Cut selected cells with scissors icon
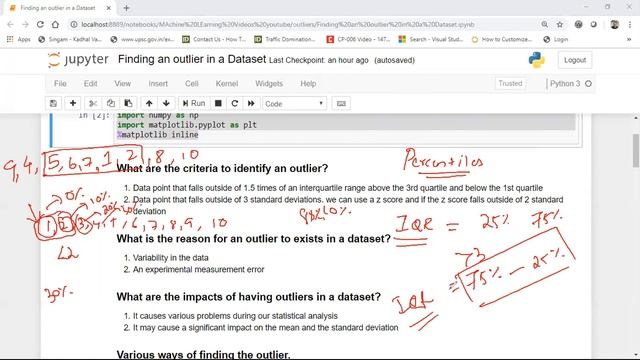 (93, 104)
